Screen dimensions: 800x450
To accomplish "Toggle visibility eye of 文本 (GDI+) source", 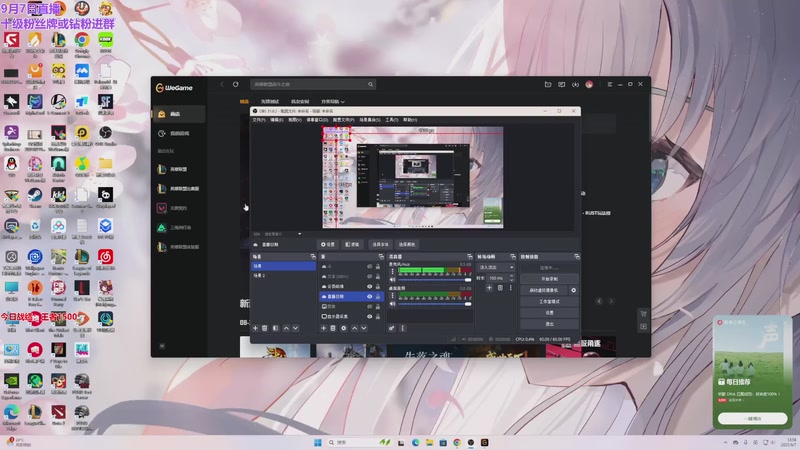I will point(369,277).
